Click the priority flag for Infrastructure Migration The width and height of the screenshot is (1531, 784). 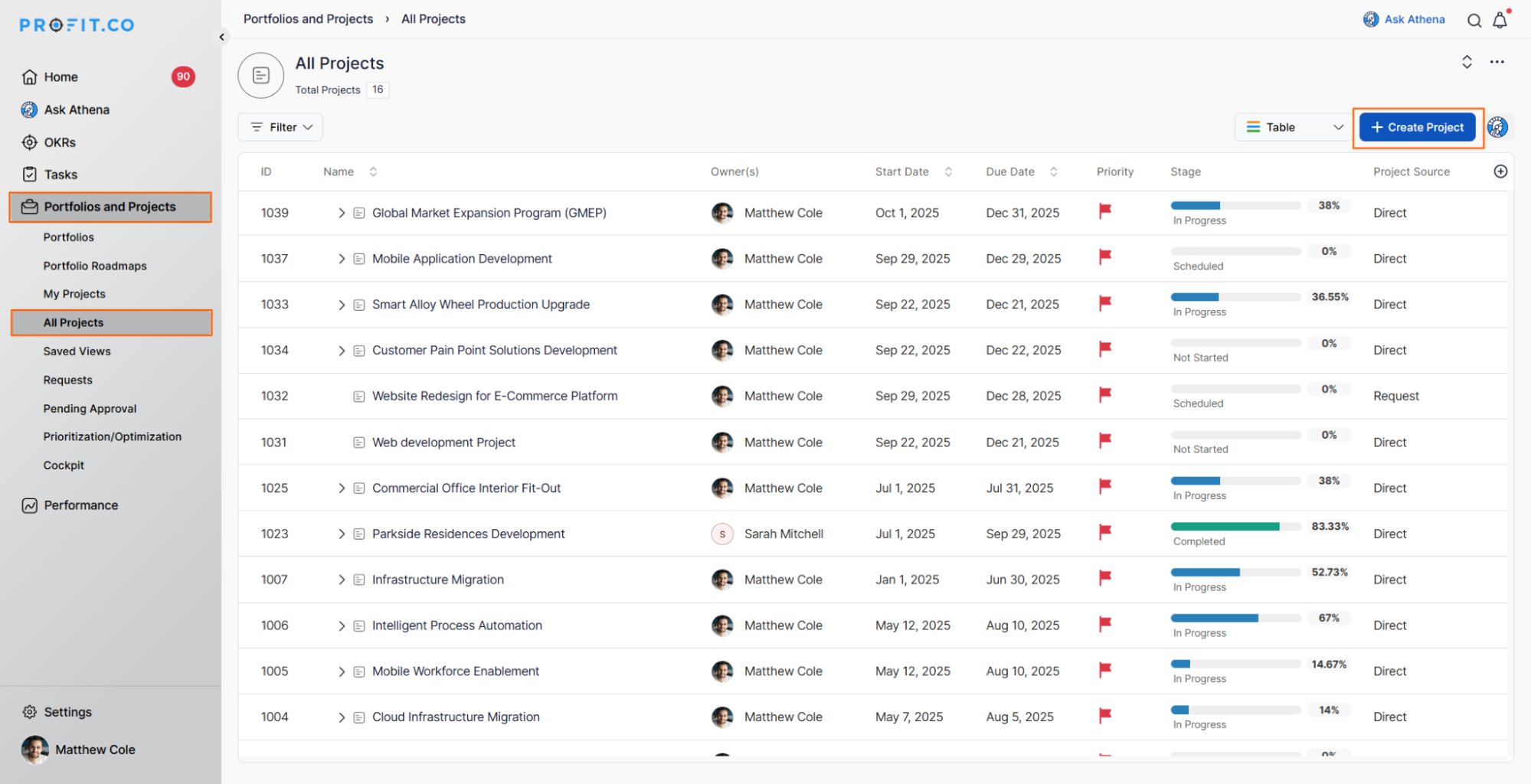[x=1104, y=578]
